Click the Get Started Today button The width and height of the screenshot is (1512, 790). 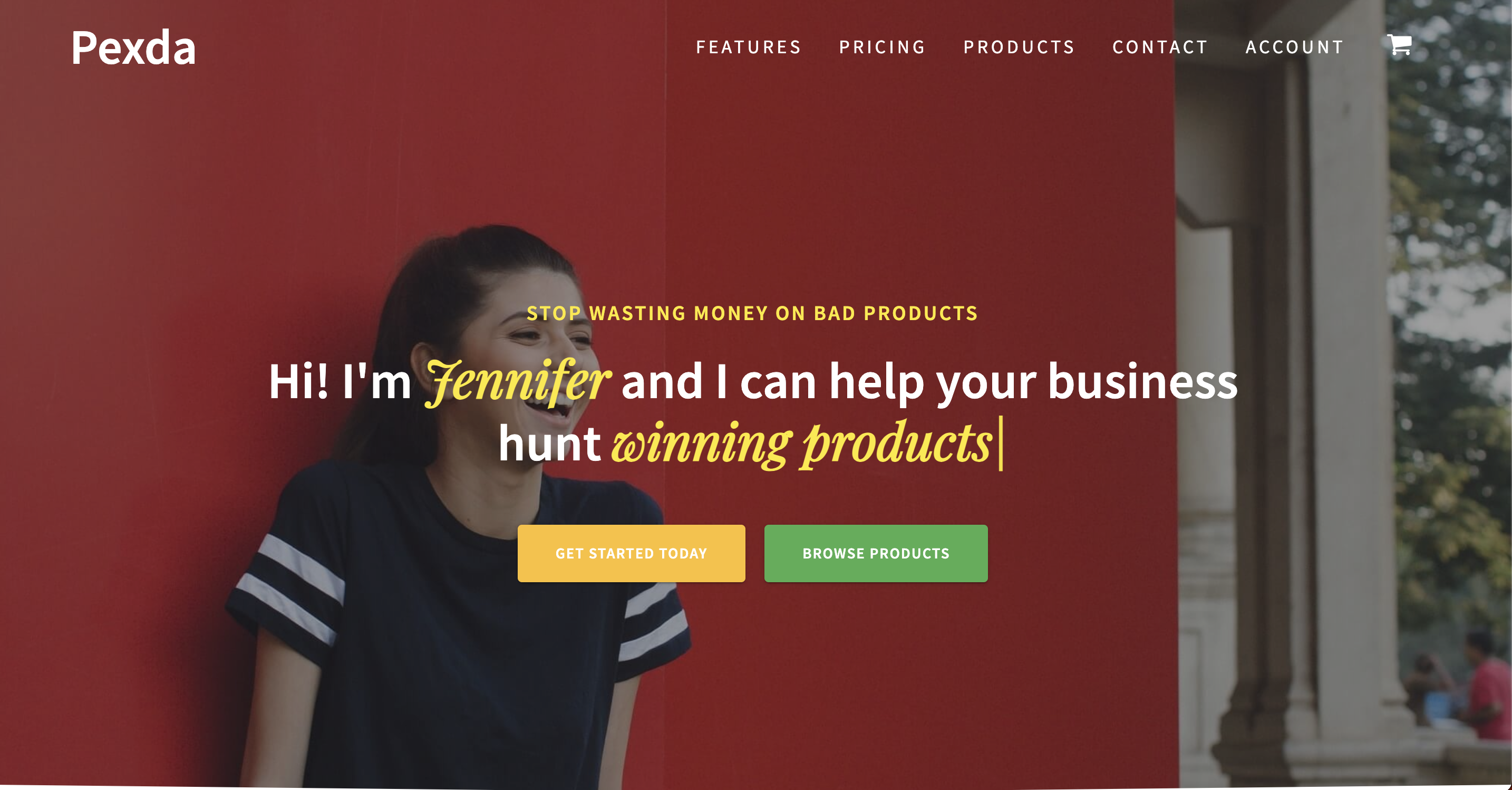(x=631, y=553)
